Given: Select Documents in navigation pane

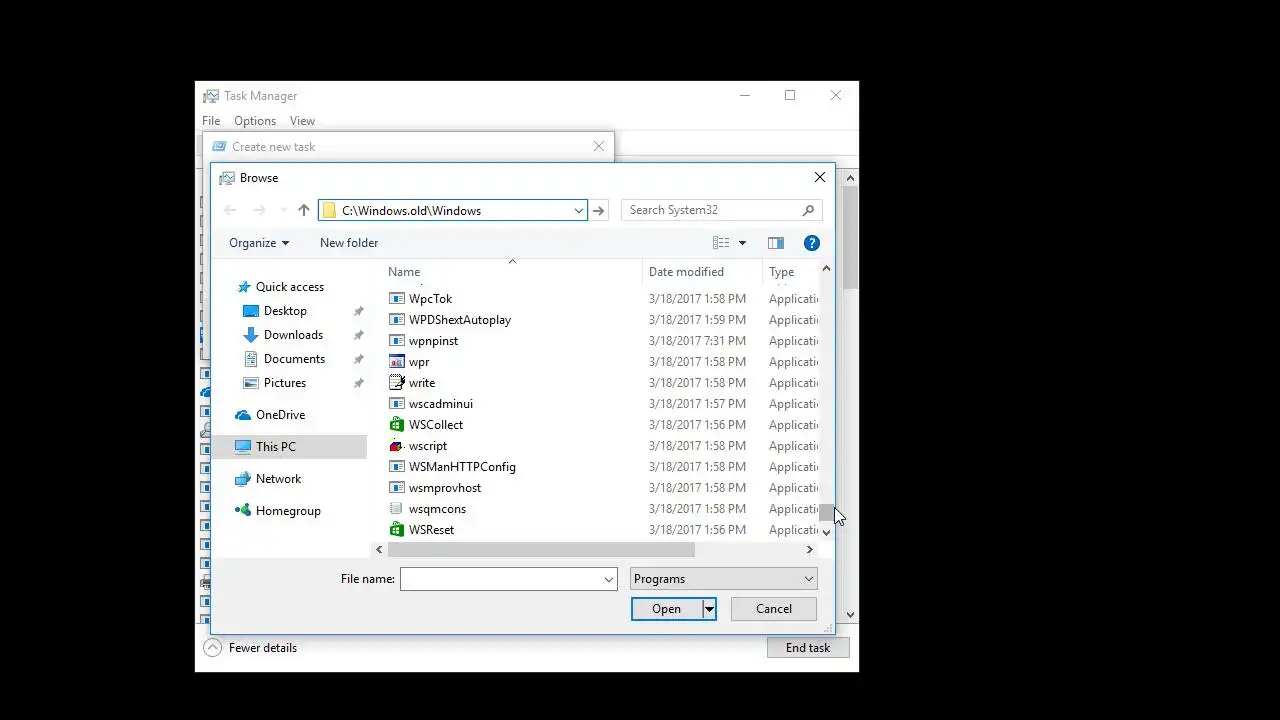Looking at the screenshot, I should tap(294, 359).
